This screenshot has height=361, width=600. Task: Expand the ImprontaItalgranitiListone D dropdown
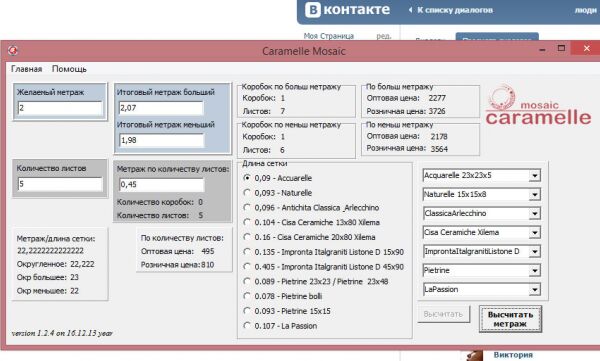pyautogui.click(x=535, y=252)
